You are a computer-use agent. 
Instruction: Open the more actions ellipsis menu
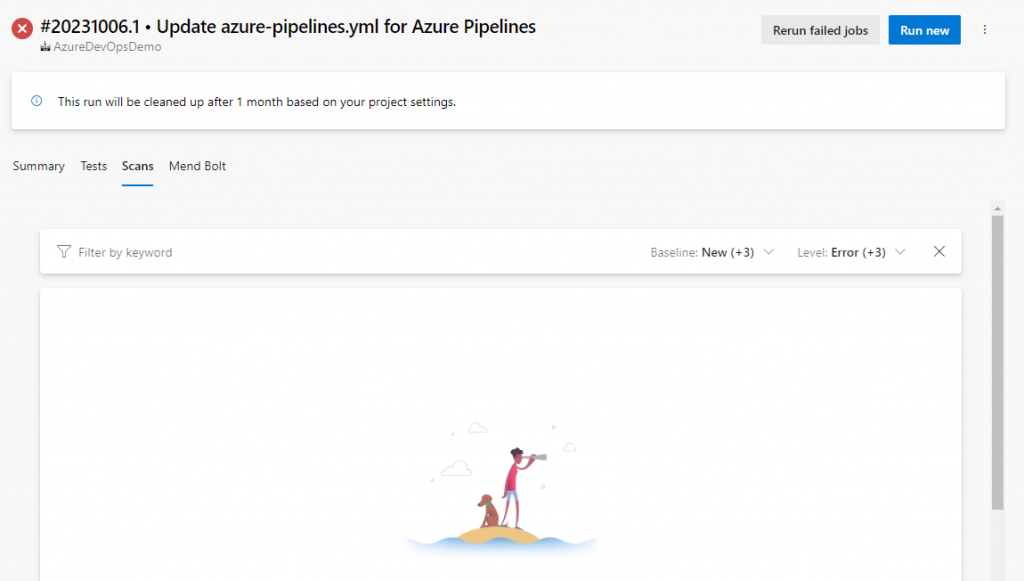click(x=985, y=30)
